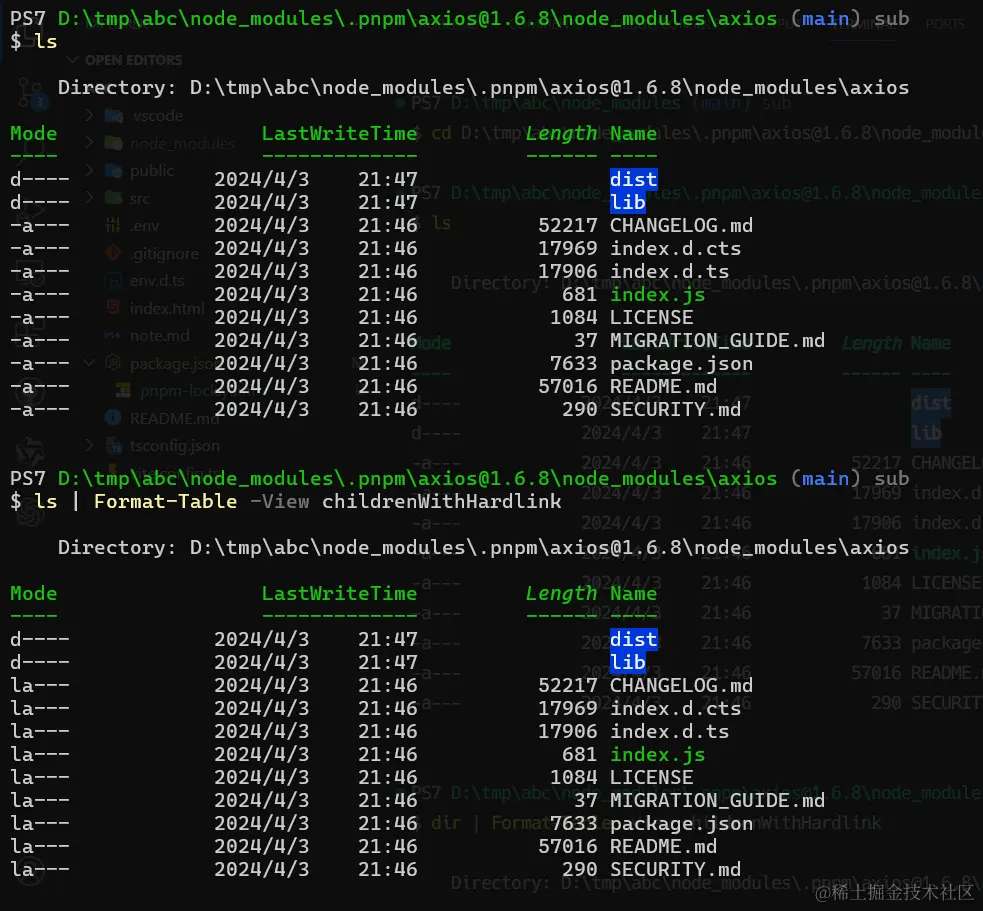
Task: Click 'SECURITY.md' in the Format-Table listing
Action: click(675, 869)
